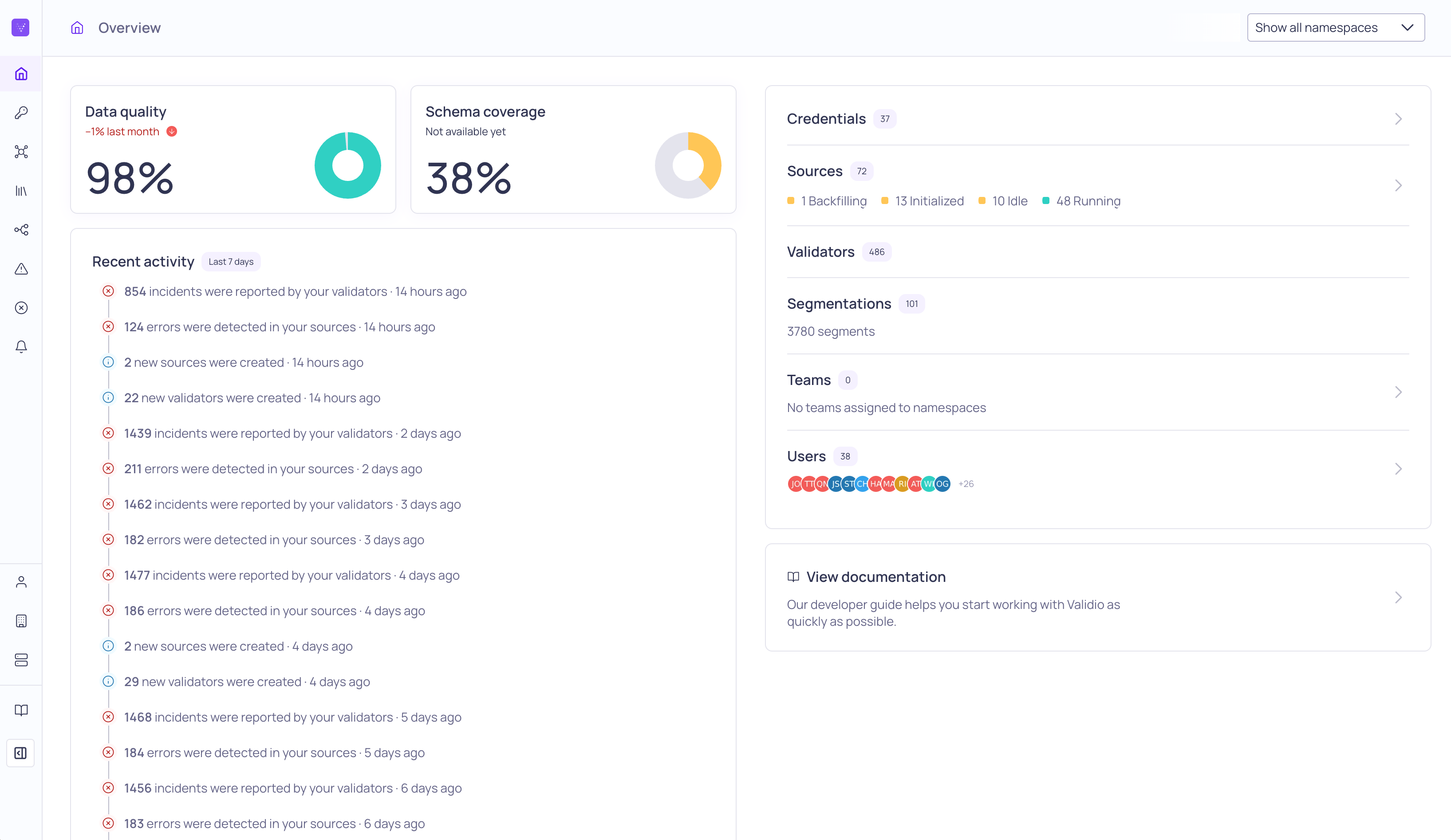Click the 1462 incidents reported 3 days ago entry
This screenshot has height=840, width=1451.
[x=292, y=505]
